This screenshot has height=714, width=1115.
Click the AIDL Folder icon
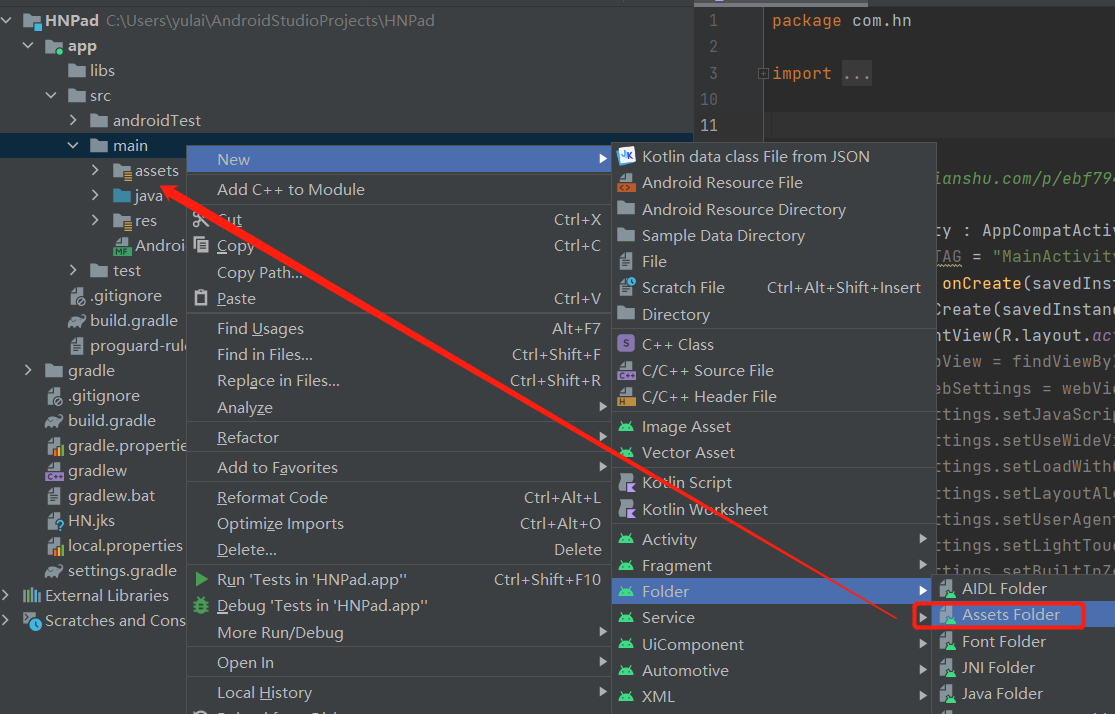(947, 589)
